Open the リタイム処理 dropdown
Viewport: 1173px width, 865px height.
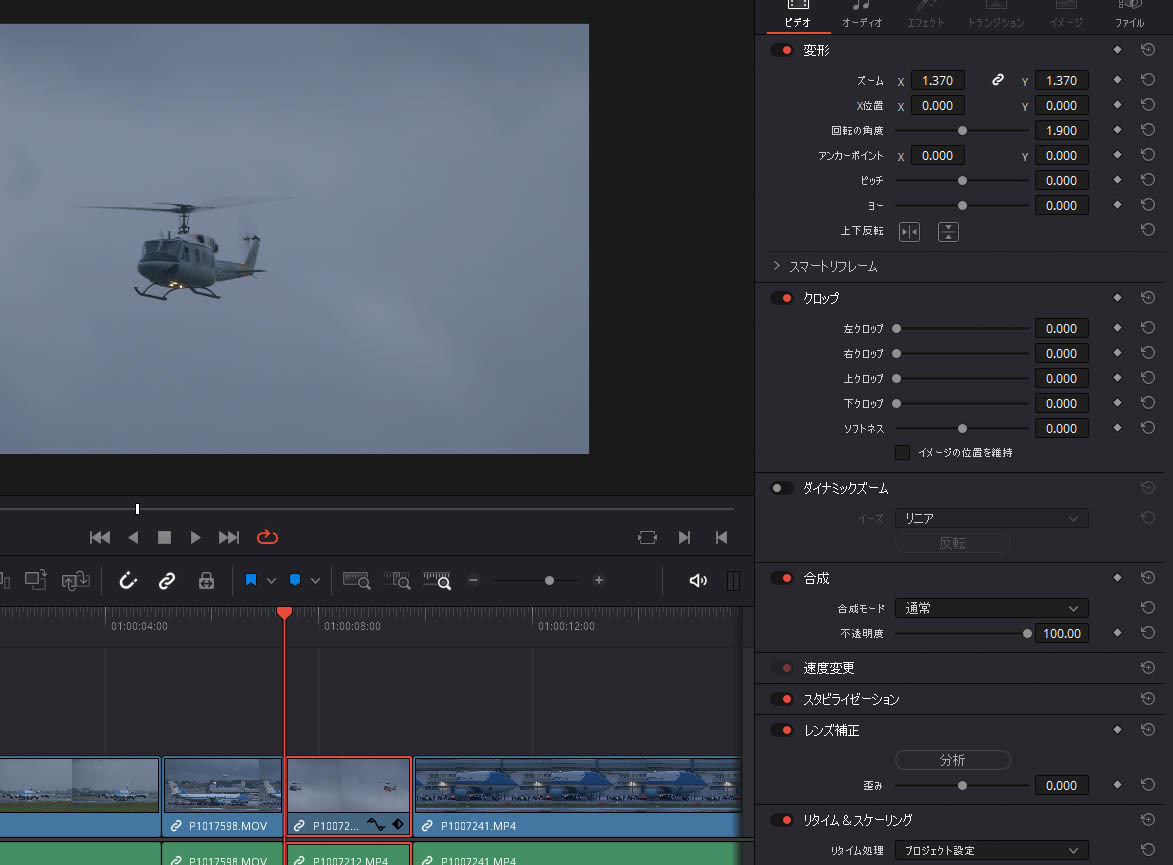991,850
